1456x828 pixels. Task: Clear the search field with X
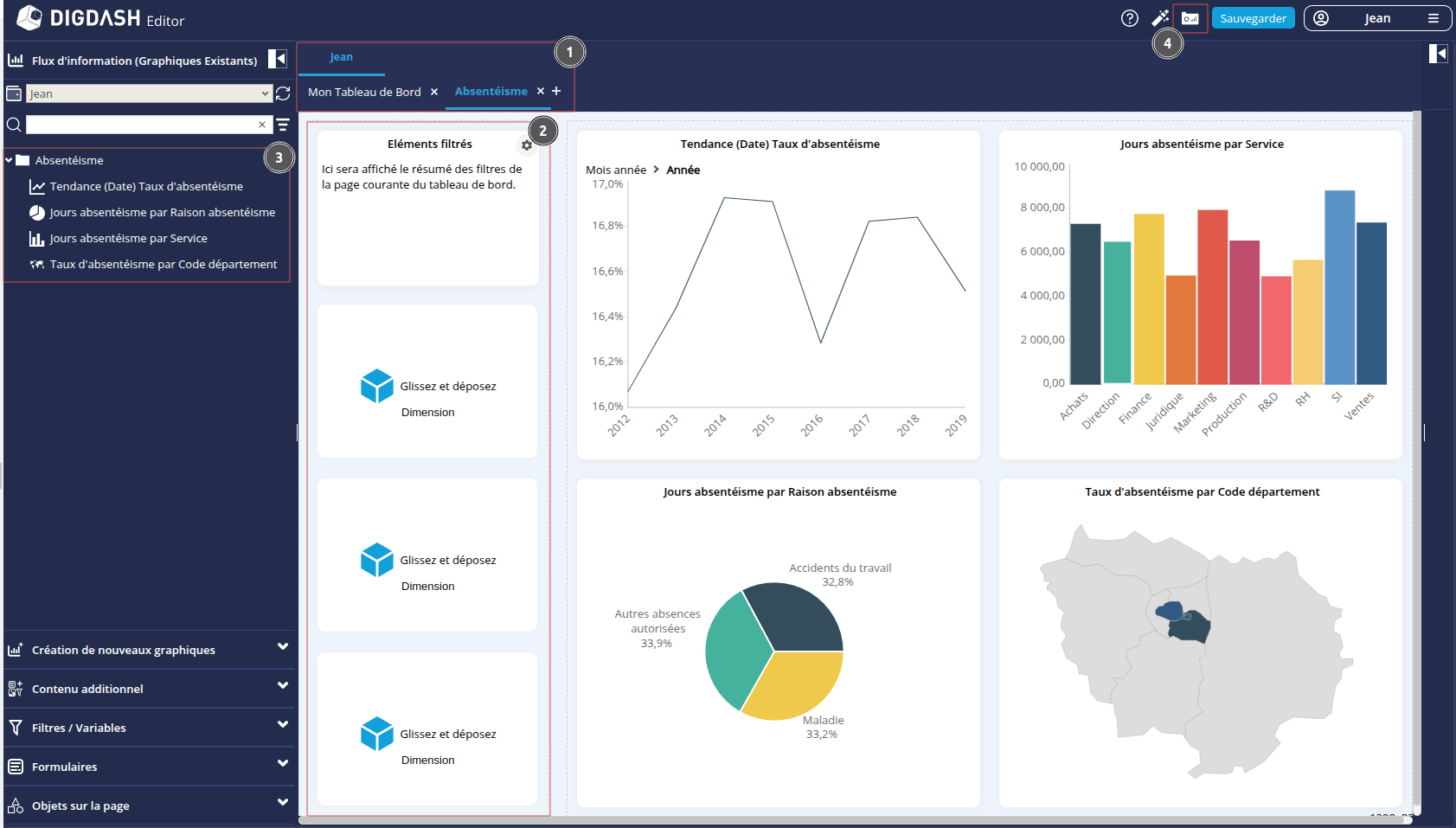click(262, 125)
